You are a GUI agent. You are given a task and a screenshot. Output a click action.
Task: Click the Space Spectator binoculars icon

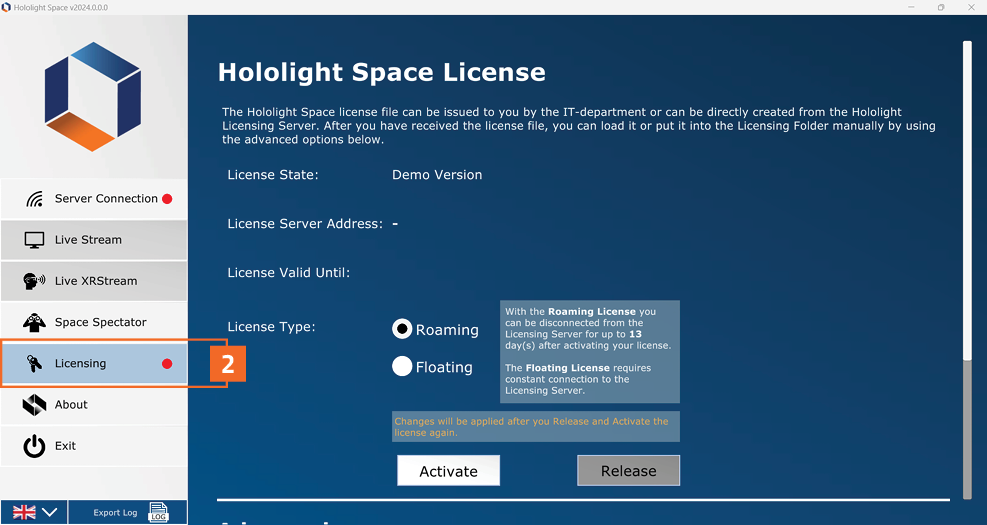34,322
